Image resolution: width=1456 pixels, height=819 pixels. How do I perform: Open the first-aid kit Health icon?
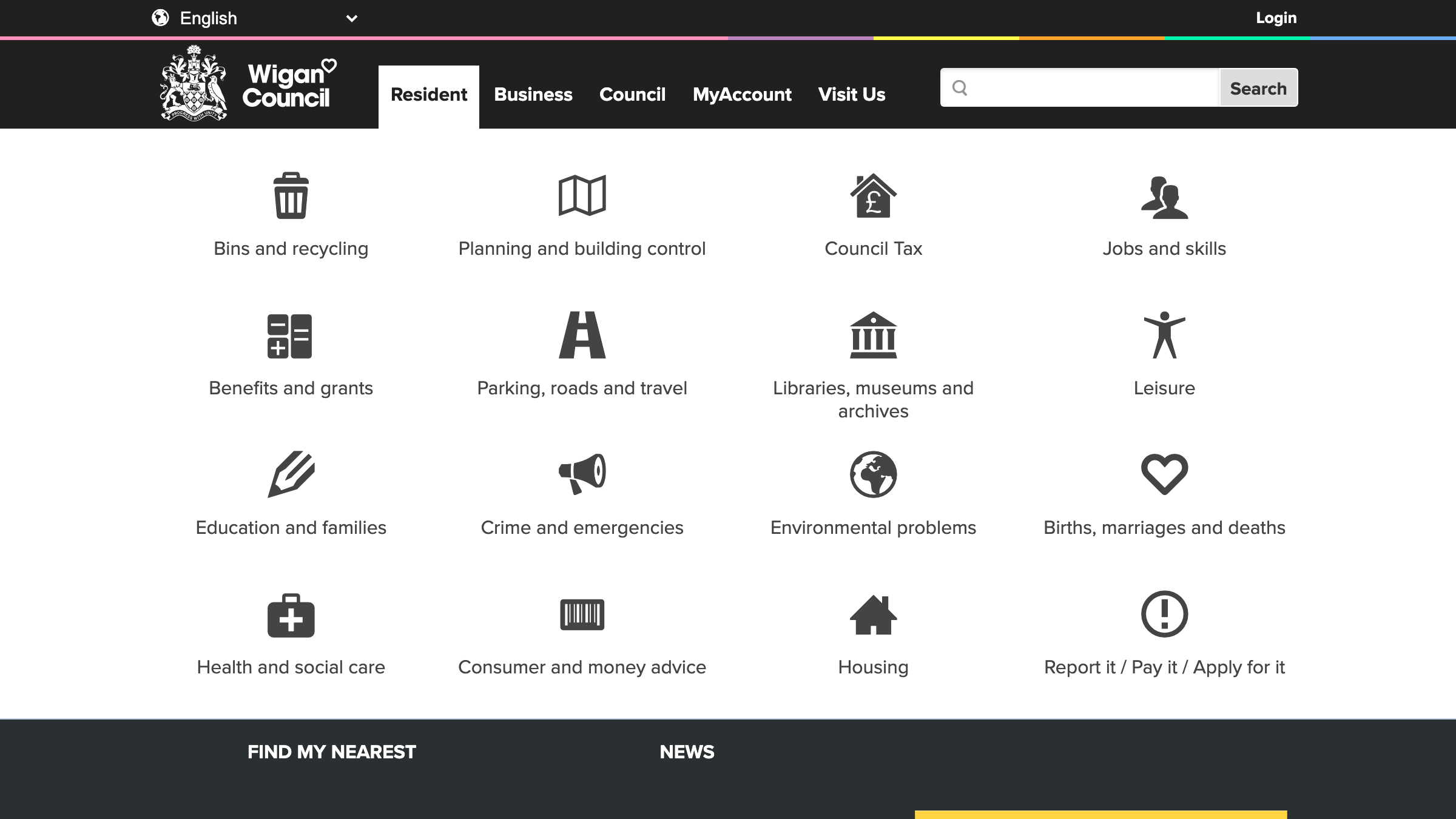point(291,615)
